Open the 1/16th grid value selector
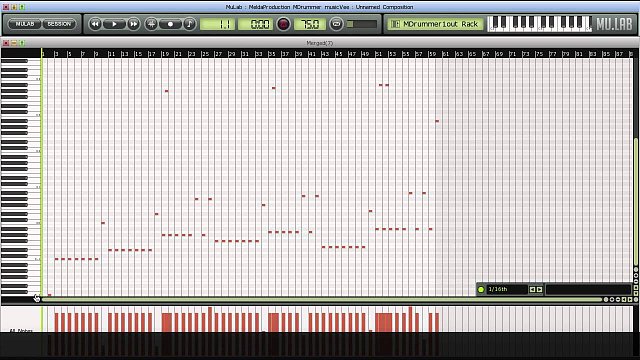 [x=507, y=289]
